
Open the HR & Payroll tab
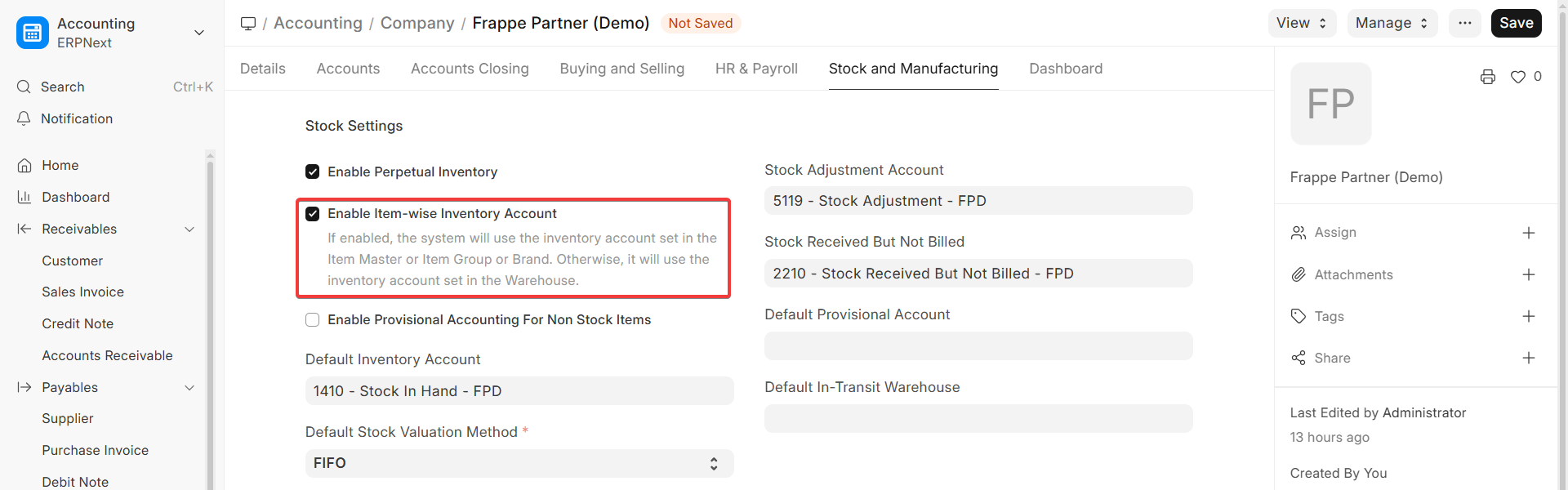tap(756, 69)
